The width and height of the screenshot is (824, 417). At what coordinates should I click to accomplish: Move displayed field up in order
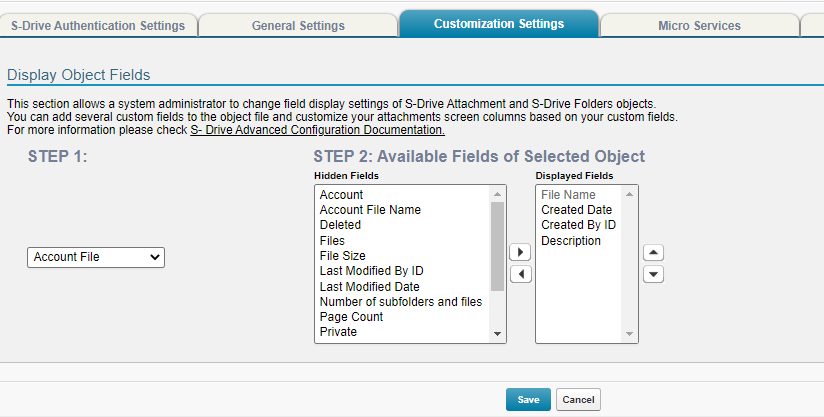(x=652, y=253)
